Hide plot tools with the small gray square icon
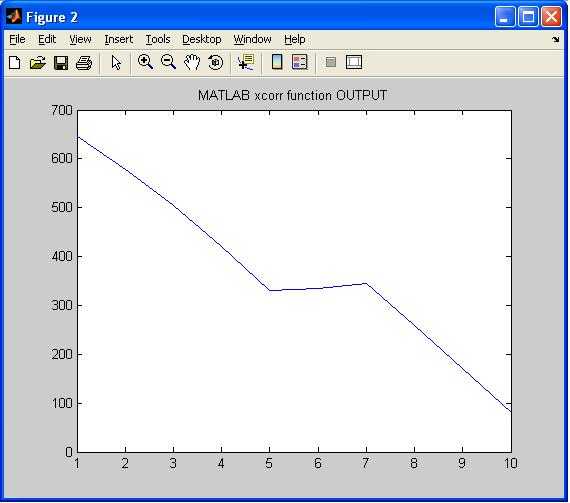570x503 pixels. click(331, 62)
